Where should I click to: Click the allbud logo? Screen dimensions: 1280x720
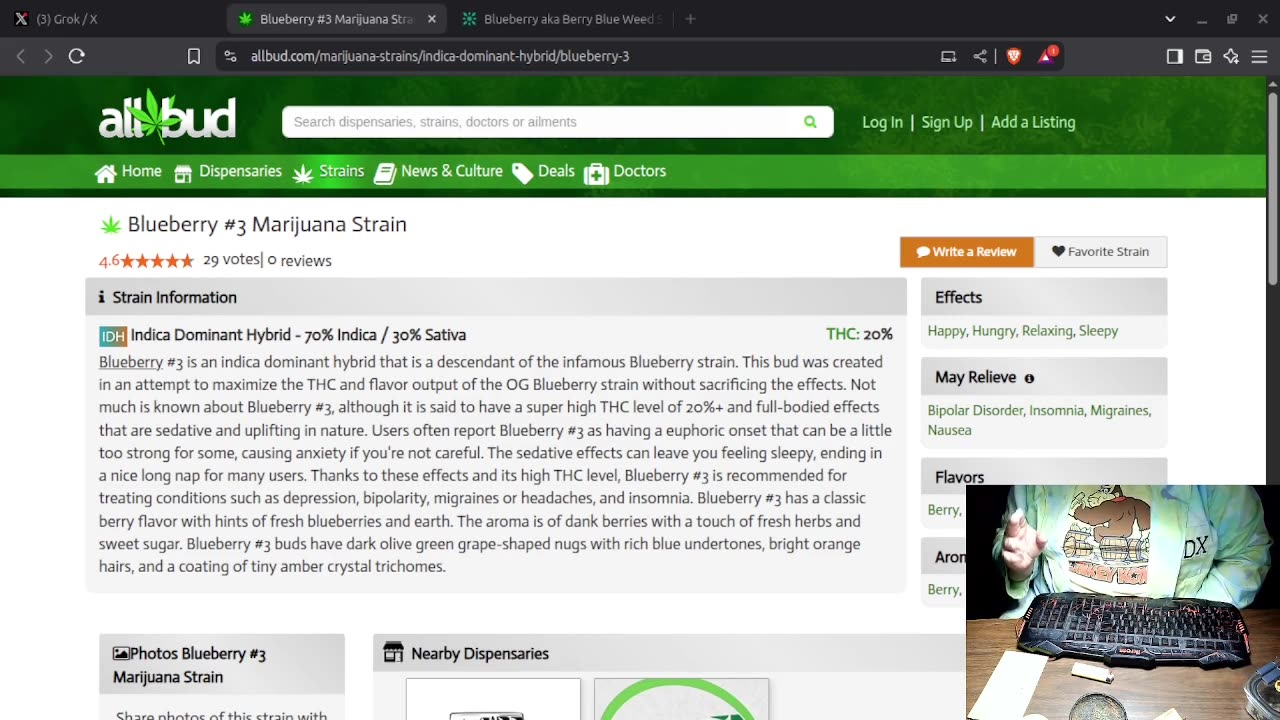tap(167, 116)
